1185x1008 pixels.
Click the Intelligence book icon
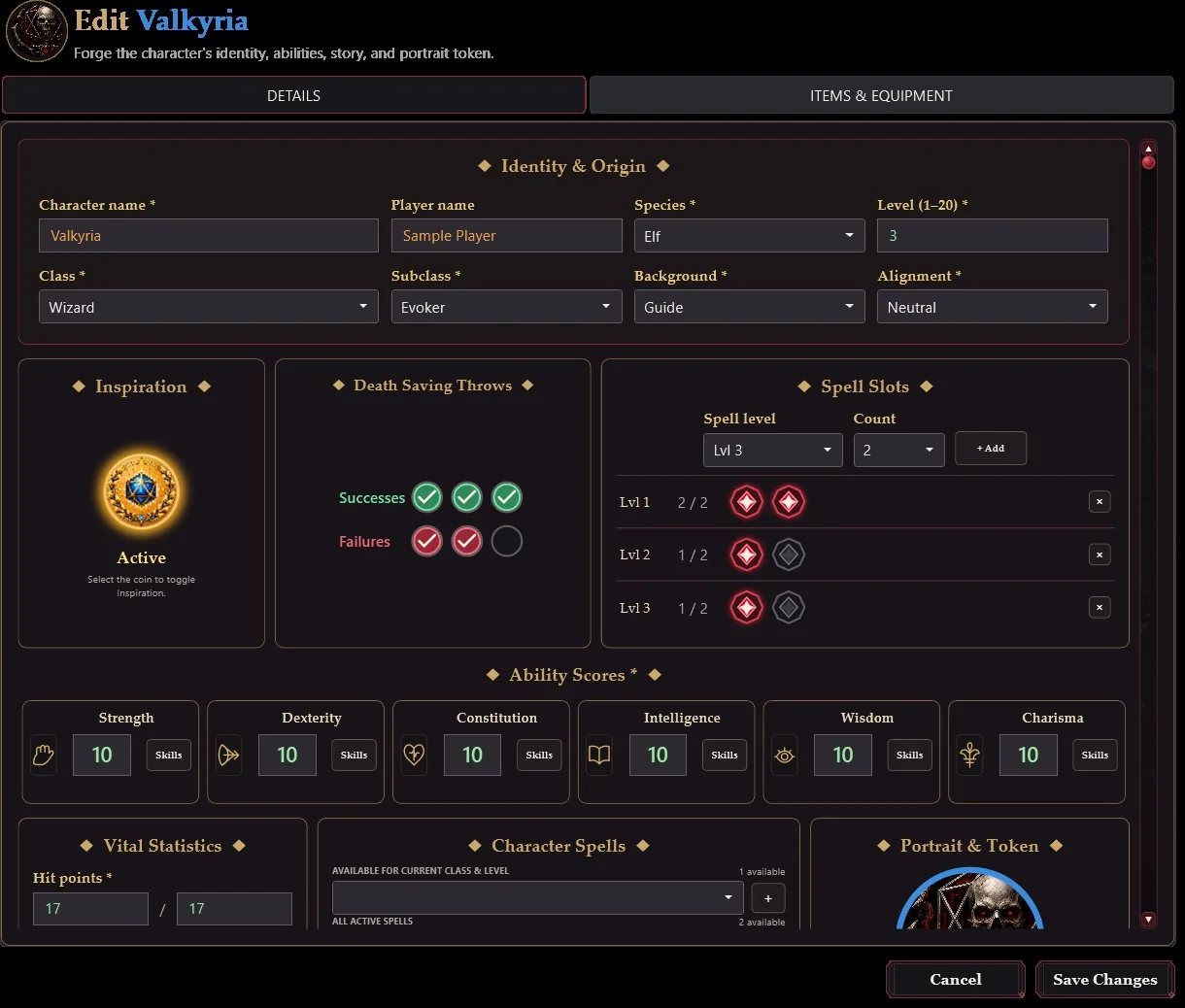[x=599, y=755]
